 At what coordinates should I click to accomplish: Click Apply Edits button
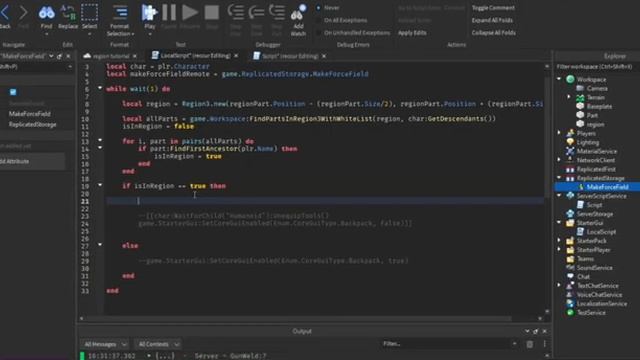(412, 33)
